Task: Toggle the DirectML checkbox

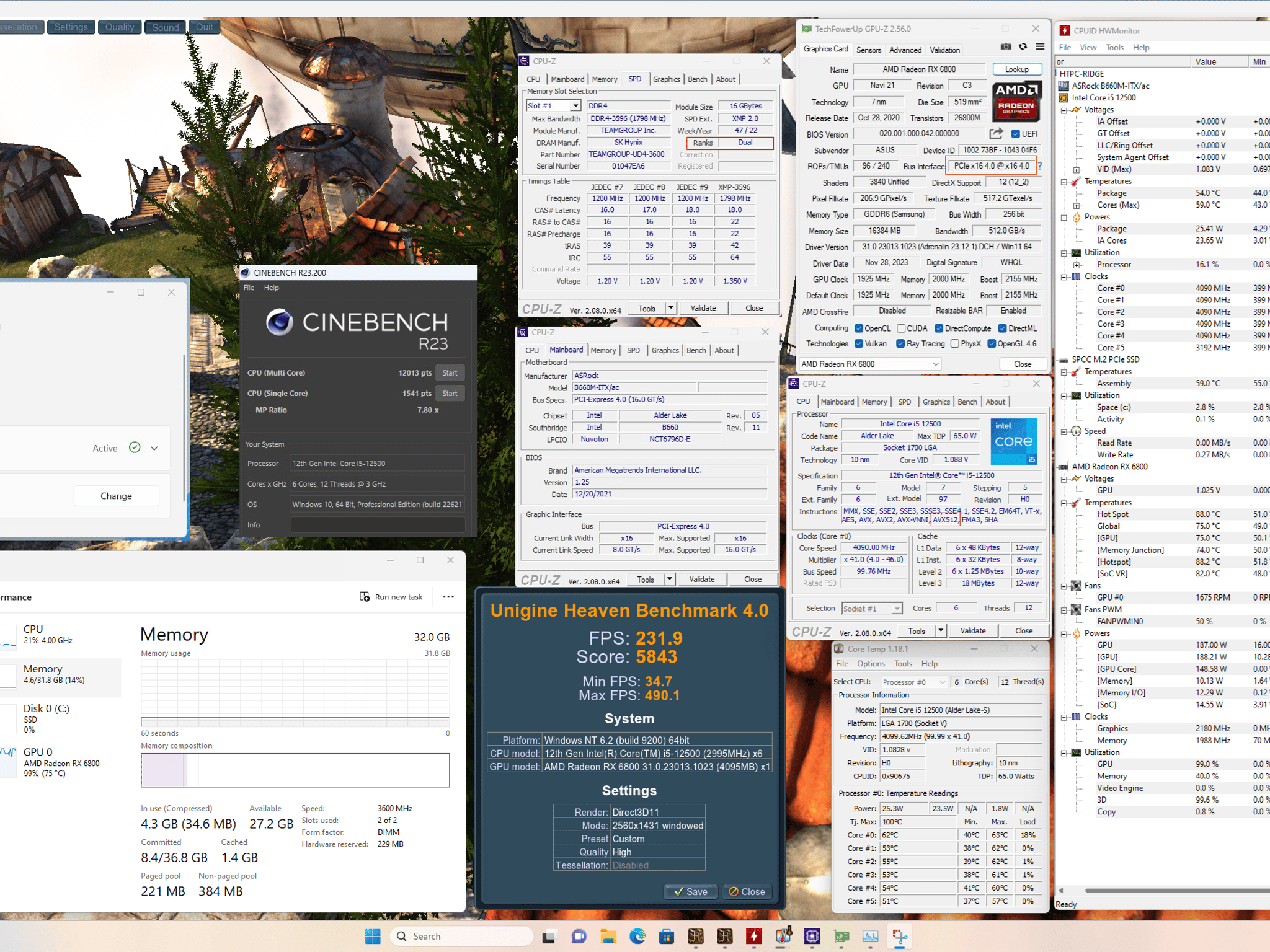Action: [1002, 328]
